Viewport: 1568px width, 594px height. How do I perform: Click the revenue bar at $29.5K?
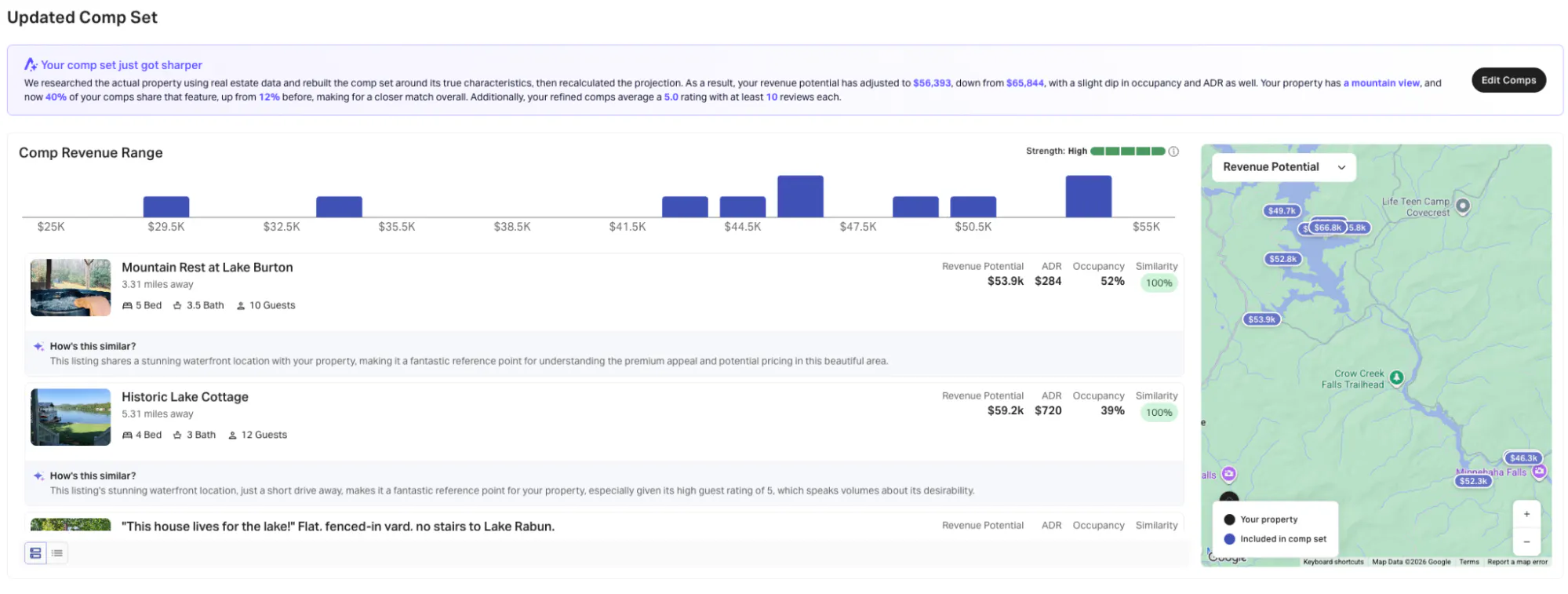click(166, 206)
